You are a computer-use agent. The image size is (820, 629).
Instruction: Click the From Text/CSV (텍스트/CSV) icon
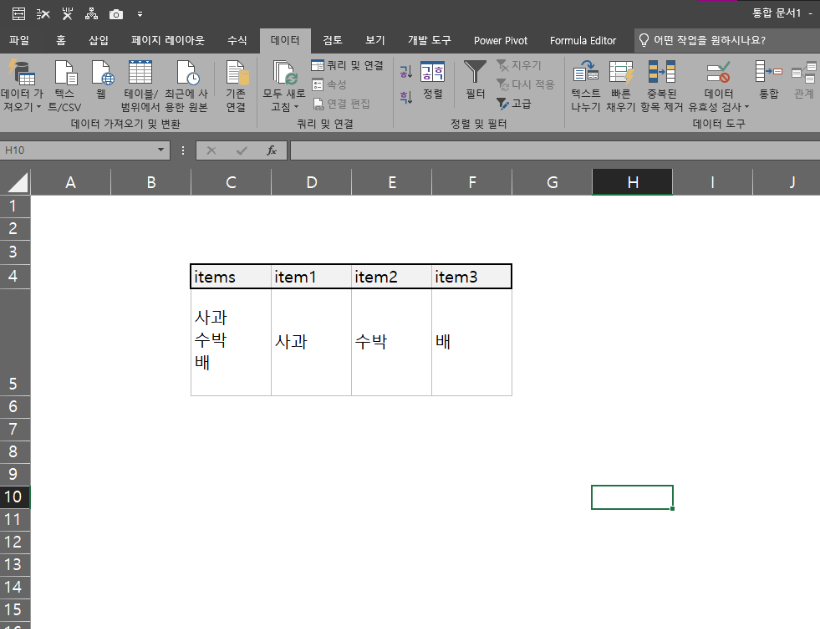click(65, 72)
